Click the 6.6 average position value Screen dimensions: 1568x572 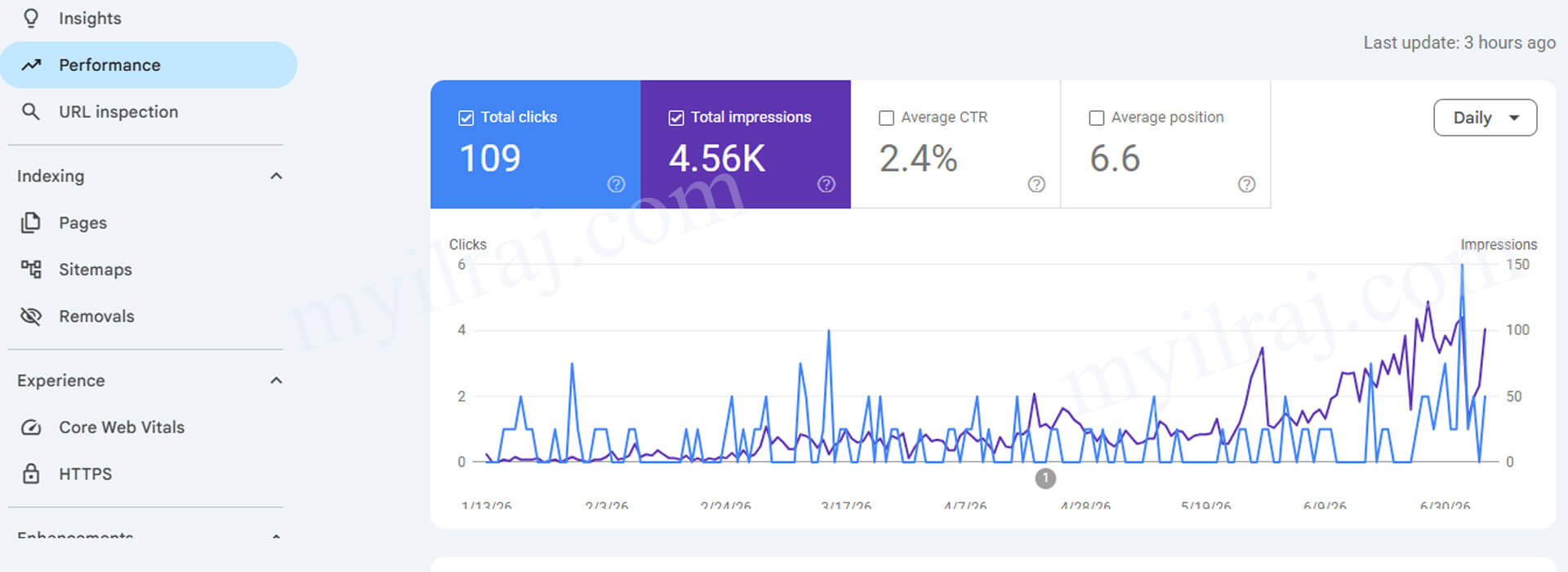tap(1115, 159)
